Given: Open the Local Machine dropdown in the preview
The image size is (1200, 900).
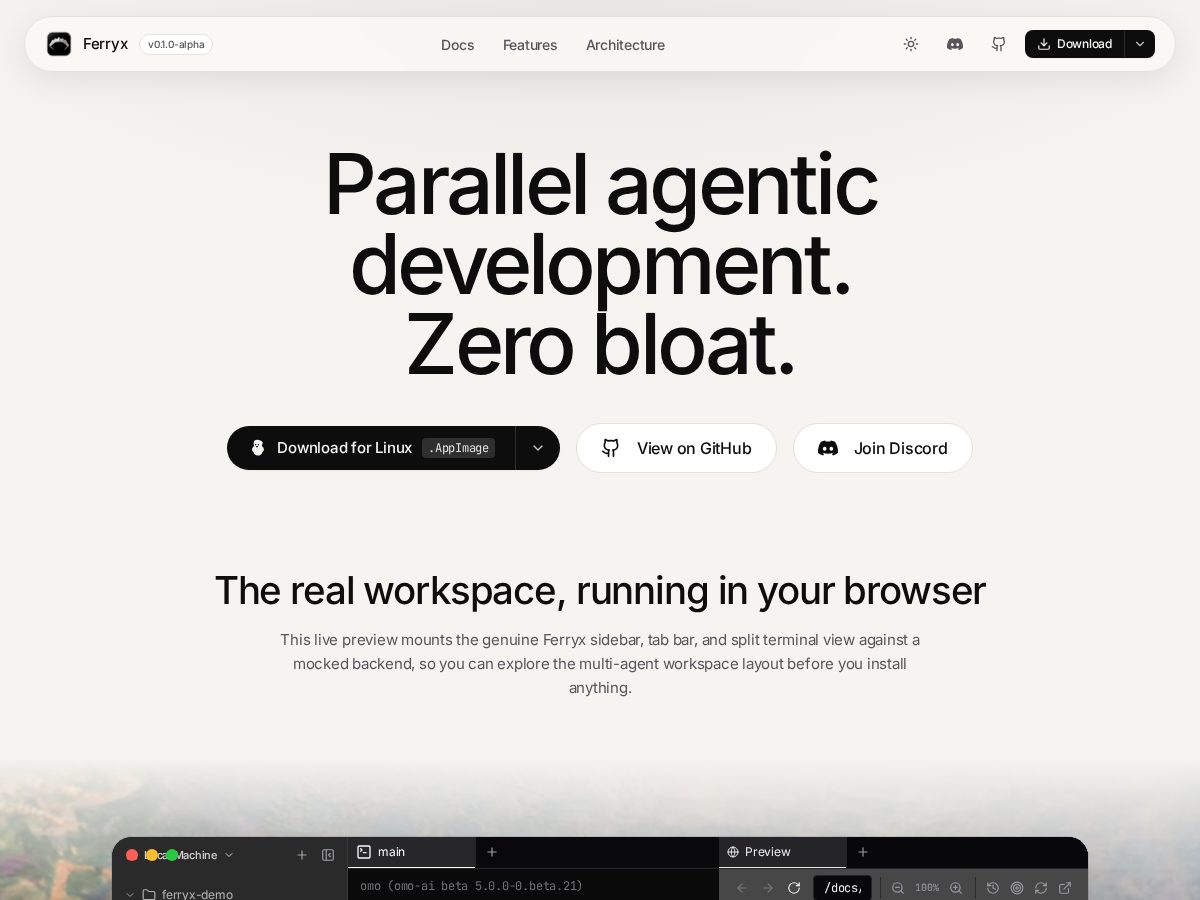Looking at the screenshot, I should (189, 855).
